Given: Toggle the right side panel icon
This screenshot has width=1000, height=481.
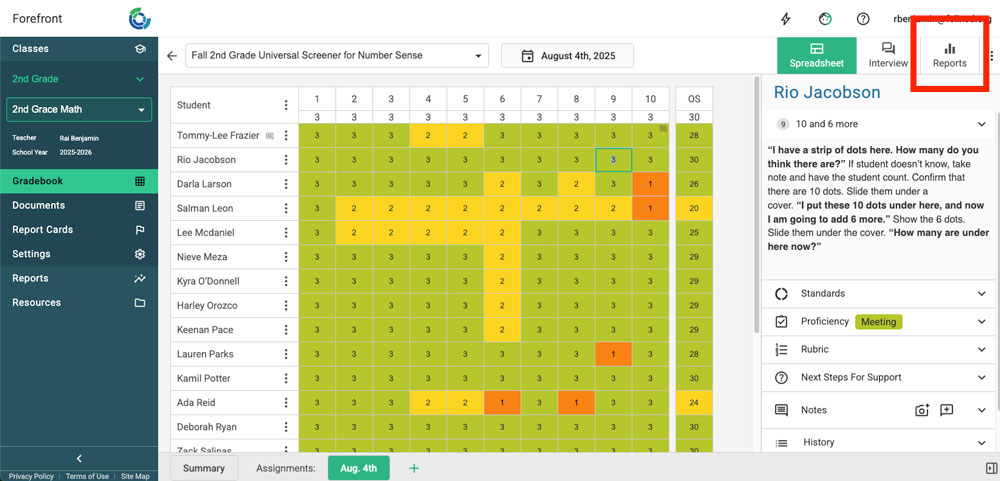Looking at the screenshot, I should pos(991,468).
